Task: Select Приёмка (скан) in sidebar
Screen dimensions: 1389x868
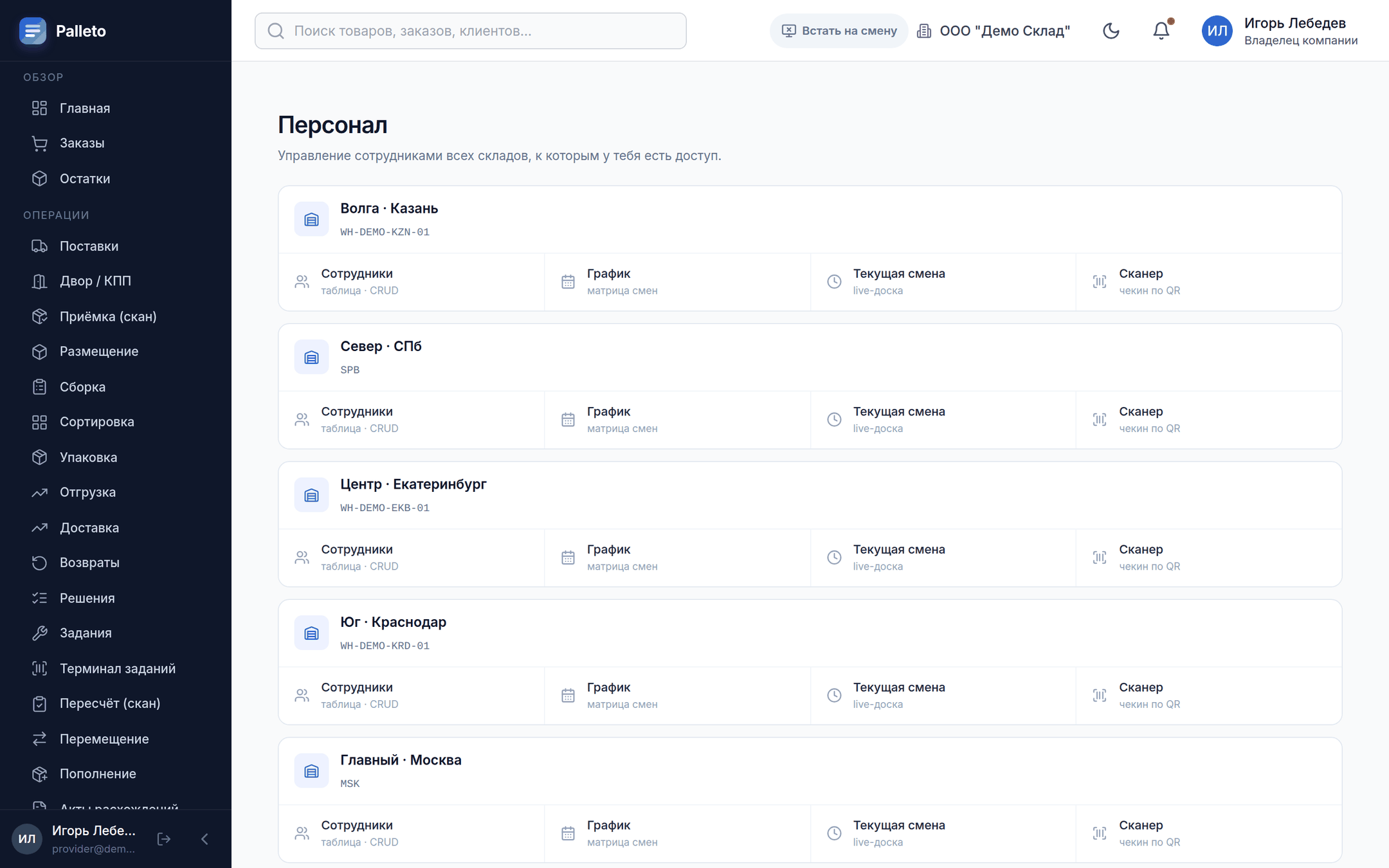Action: [x=116, y=316]
